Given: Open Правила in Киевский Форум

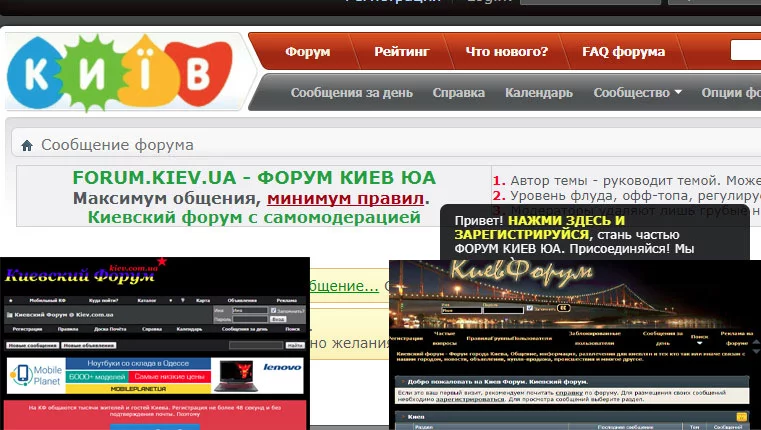Looking at the screenshot, I should [68, 329].
